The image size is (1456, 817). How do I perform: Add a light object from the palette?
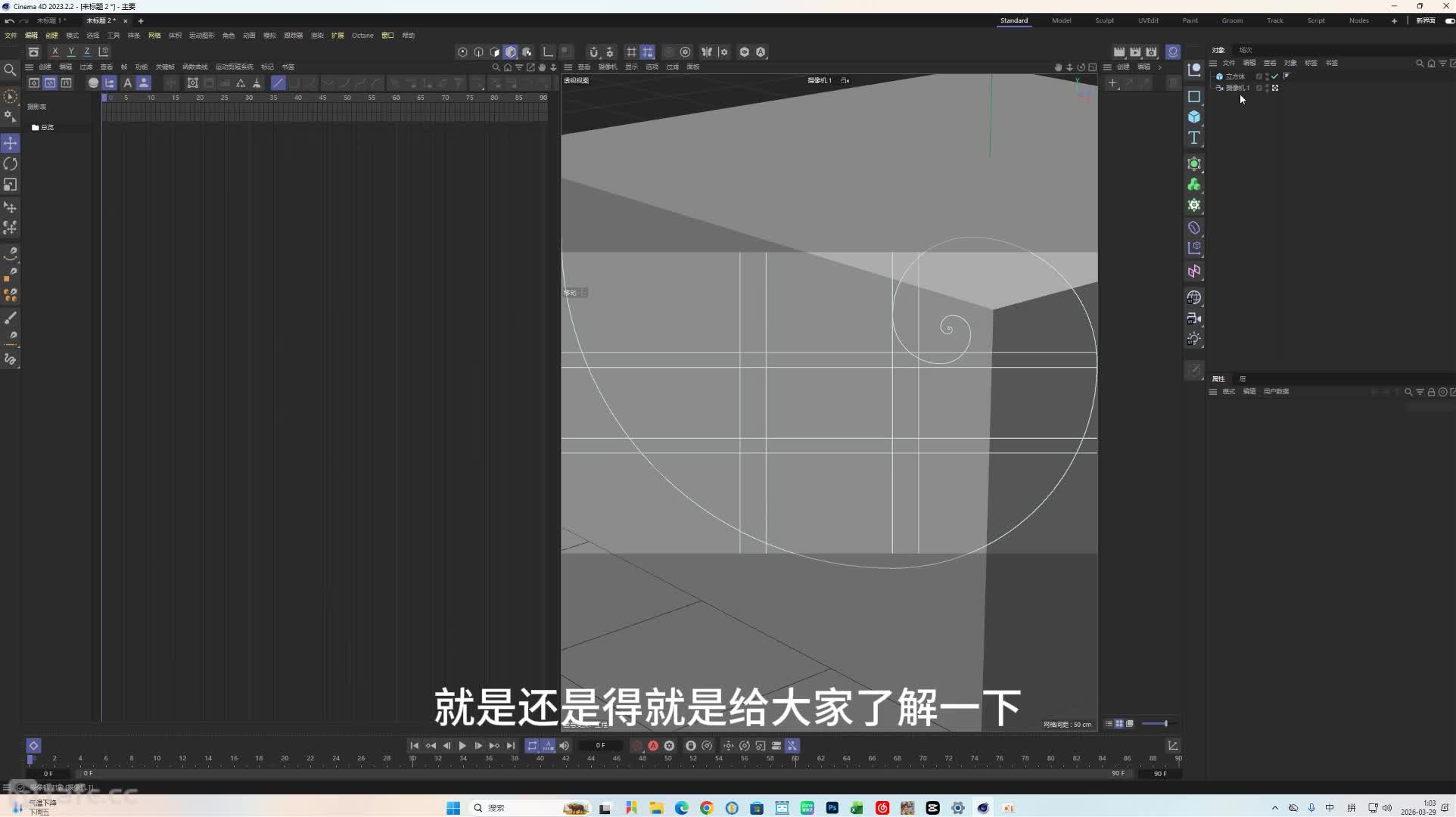pos(1194,339)
